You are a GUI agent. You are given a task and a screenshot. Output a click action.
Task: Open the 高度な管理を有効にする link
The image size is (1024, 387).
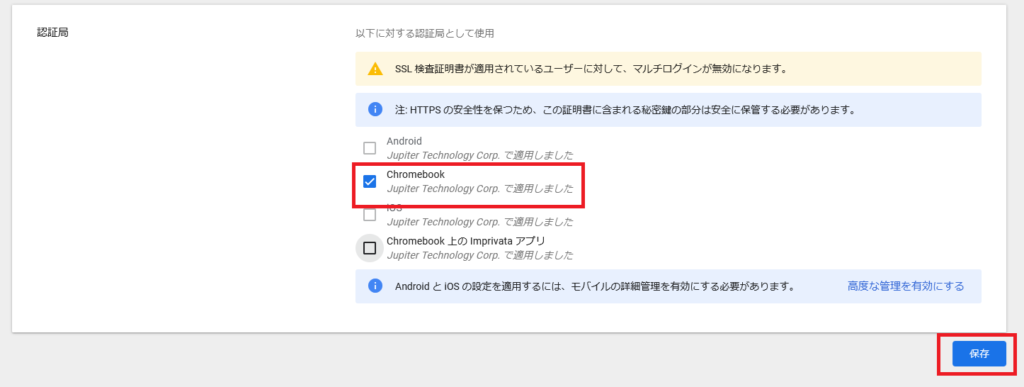point(905,286)
